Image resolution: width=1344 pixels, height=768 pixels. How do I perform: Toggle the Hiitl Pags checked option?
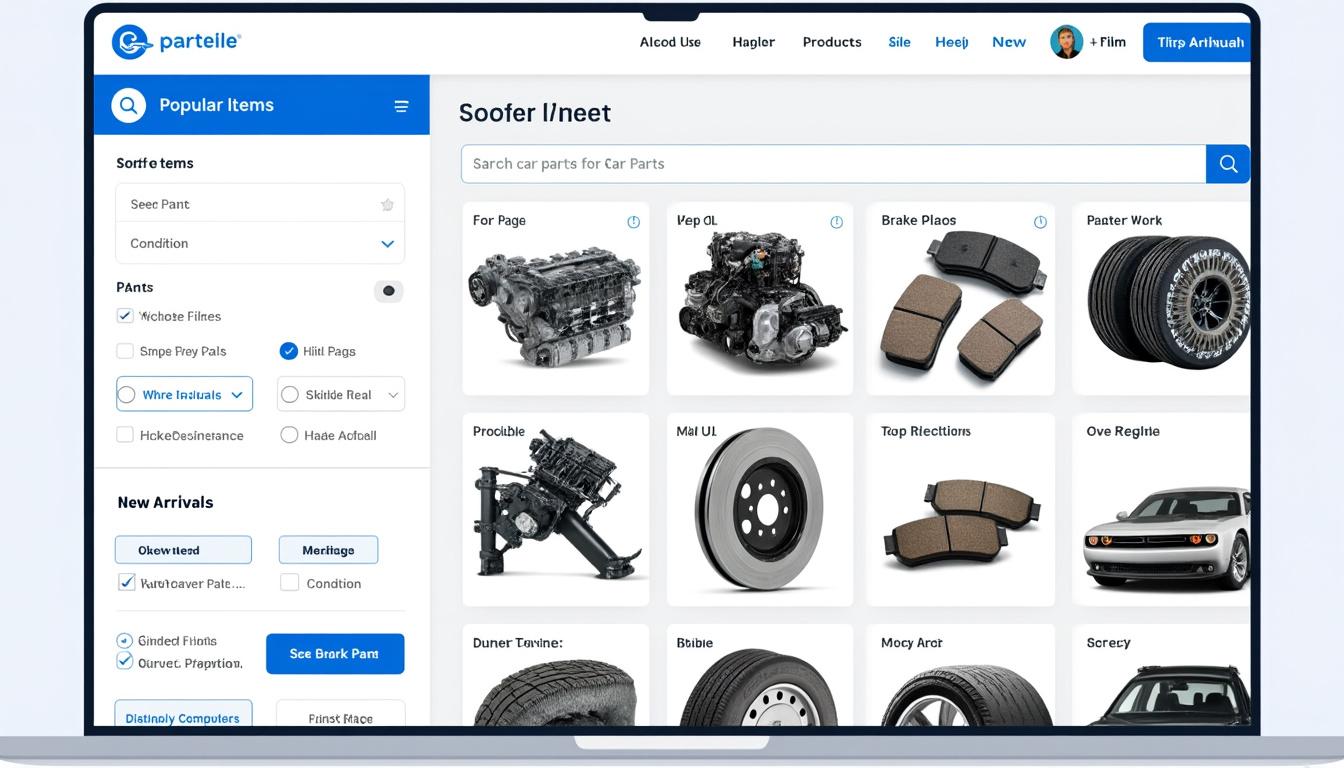[x=288, y=351]
